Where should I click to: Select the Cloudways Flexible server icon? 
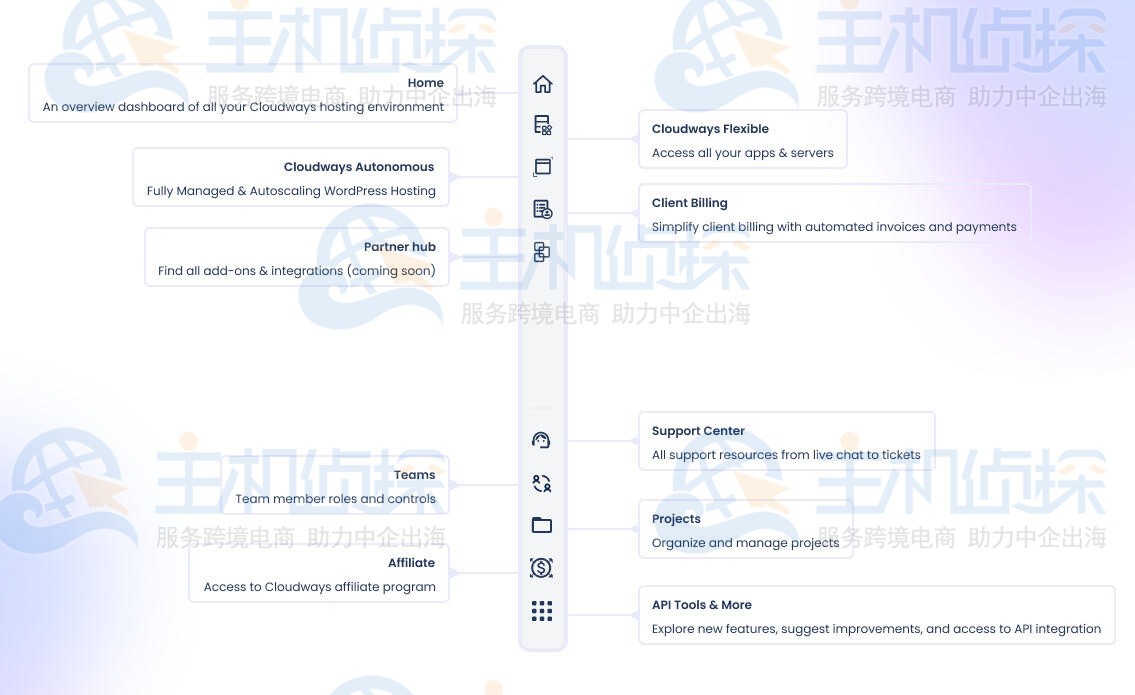click(x=542, y=125)
